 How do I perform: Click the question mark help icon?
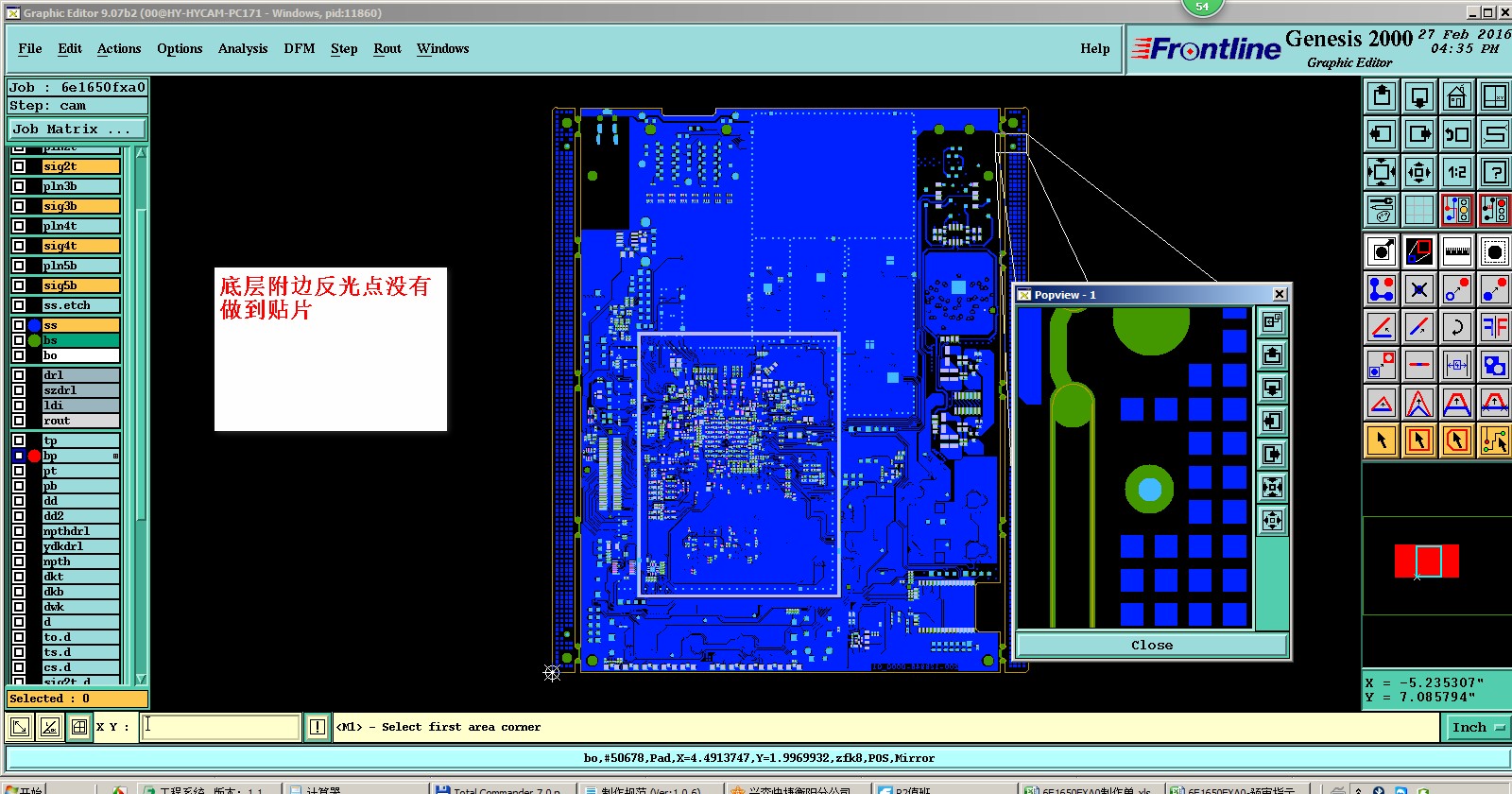point(1495,172)
